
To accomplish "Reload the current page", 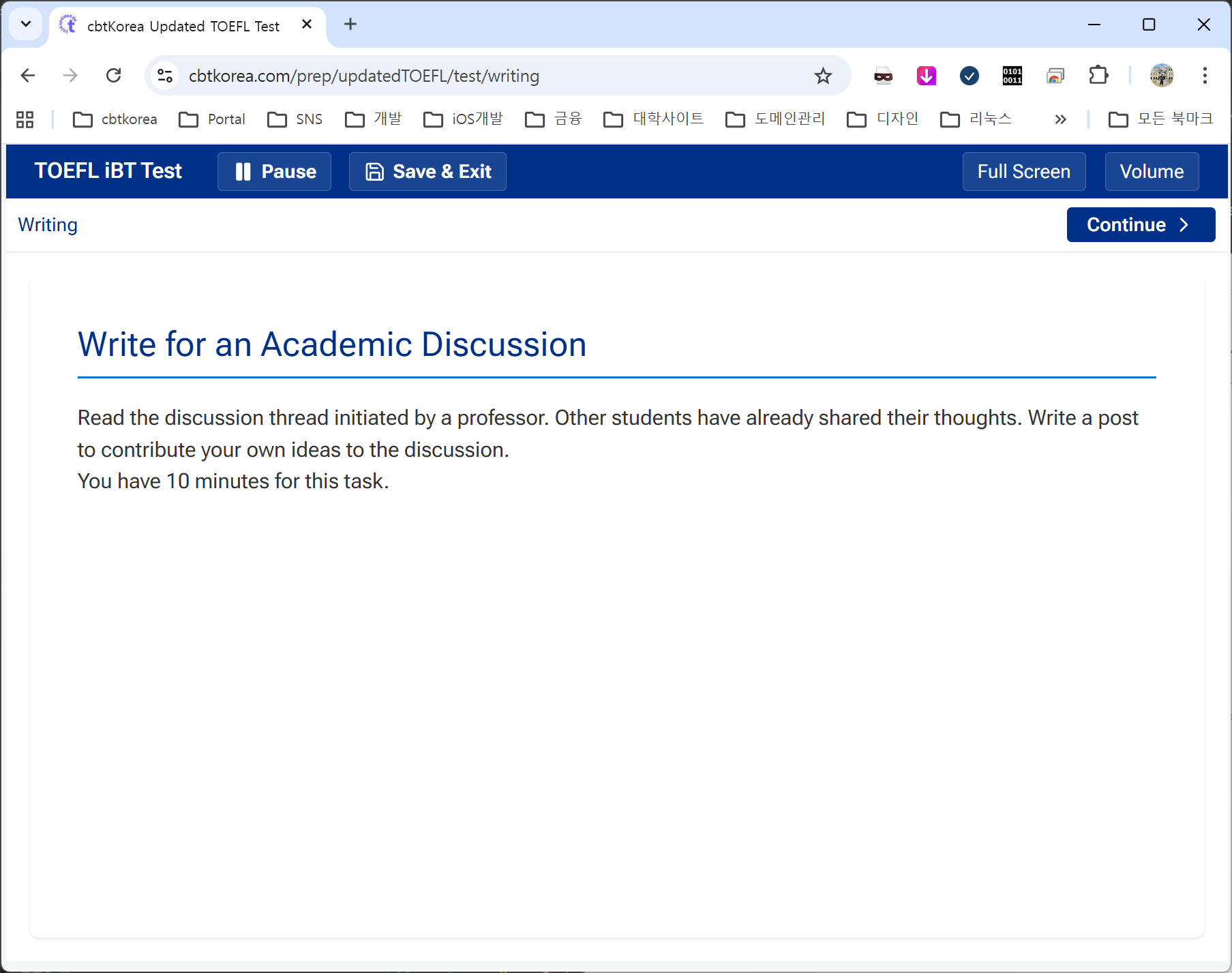I will 114,76.
